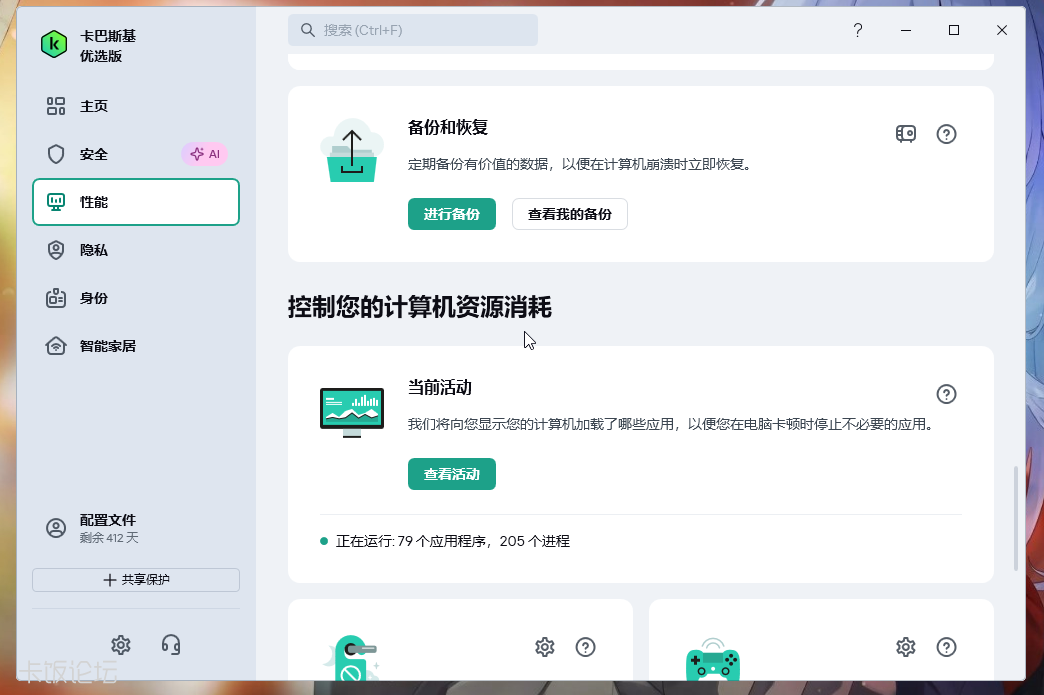Click the do-not-disturb door hanger illustration
1044x695 pixels.
pyautogui.click(x=352, y=658)
